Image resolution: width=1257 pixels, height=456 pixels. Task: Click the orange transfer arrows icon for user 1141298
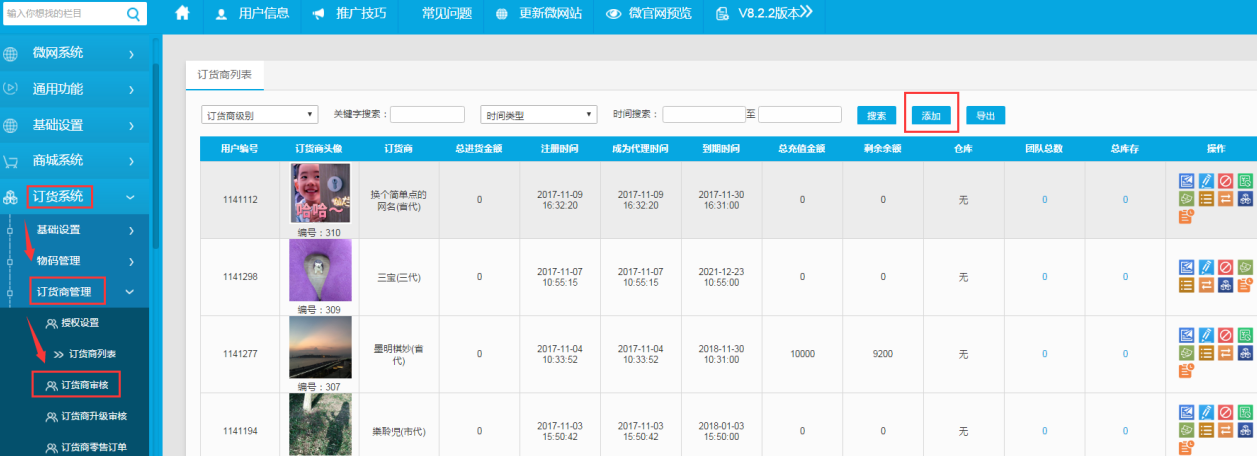[1206, 286]
